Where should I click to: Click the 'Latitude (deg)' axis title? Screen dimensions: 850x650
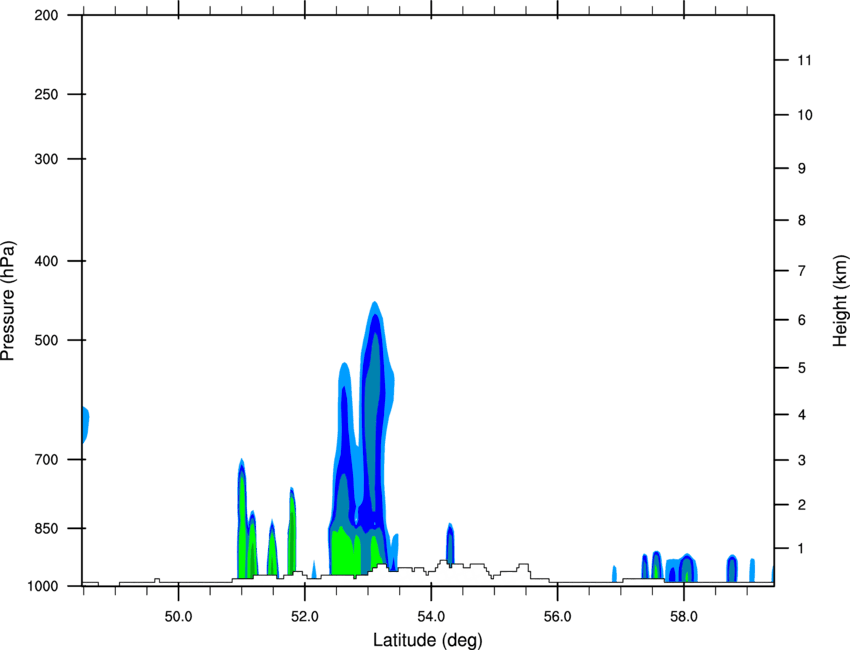tap(427, 640)
